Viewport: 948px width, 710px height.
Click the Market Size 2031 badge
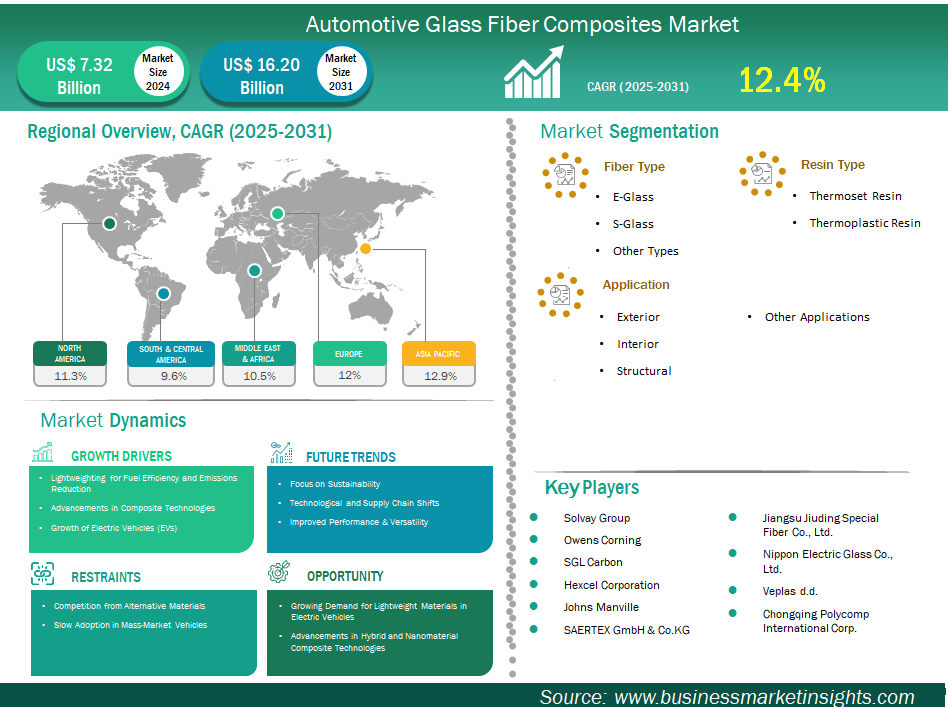[341, 72]
